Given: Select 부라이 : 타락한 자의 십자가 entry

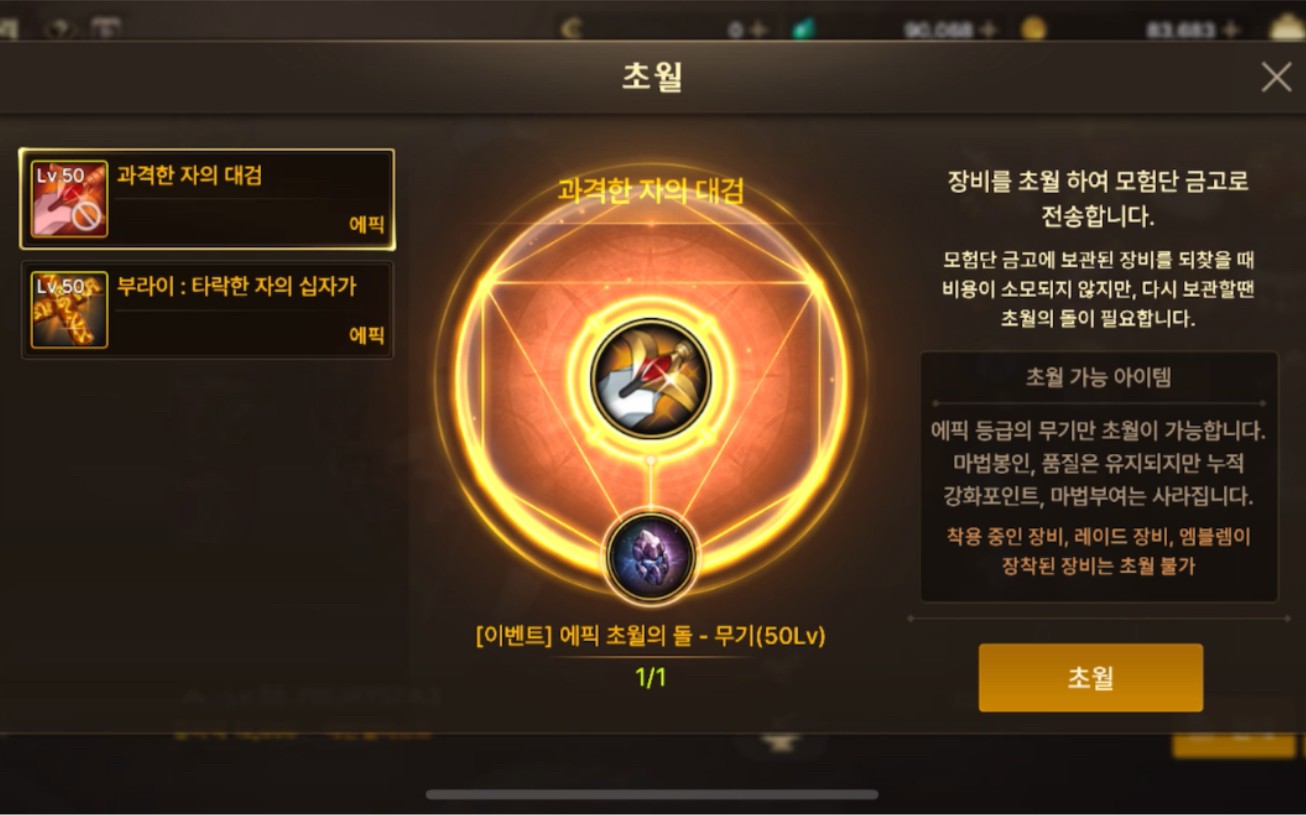Looking at the screenshot, I should (207, 310).
